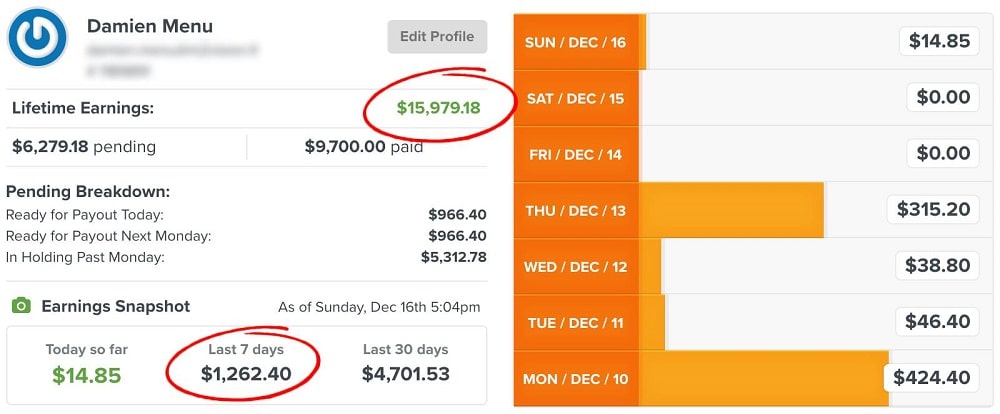Screen dimensions: 1000x414
Task: Select the TUE / DEC / 11 row label
Action: click(575, 323)
